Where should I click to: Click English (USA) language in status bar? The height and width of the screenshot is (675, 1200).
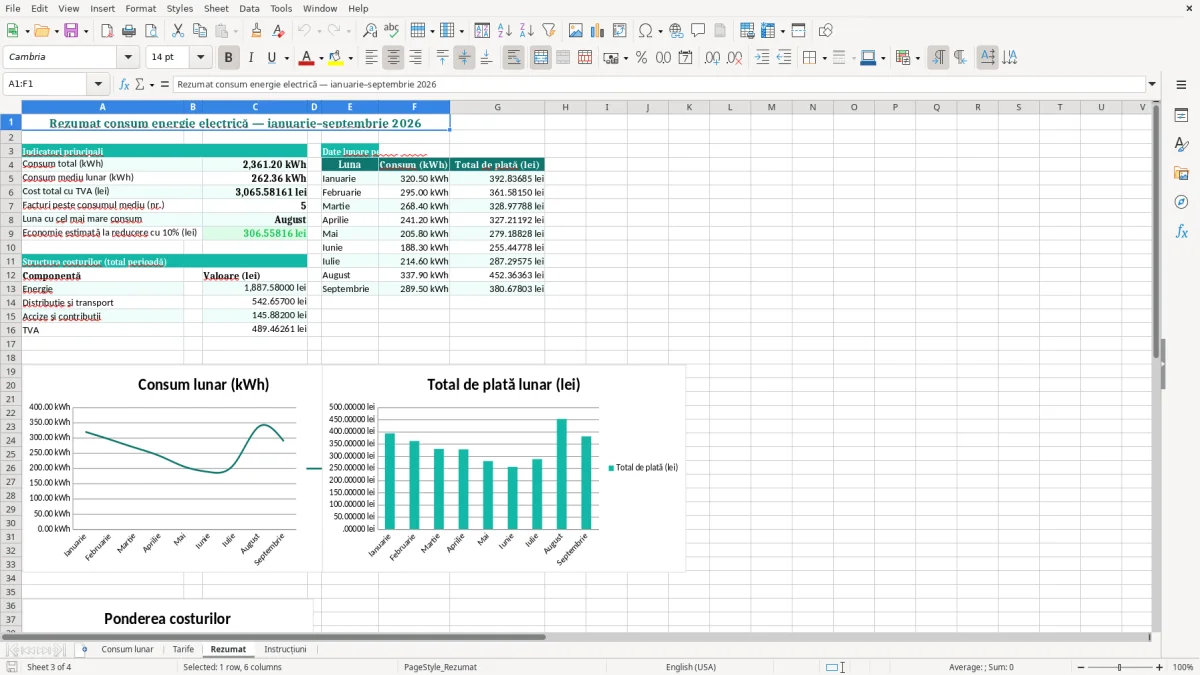pos(691,667)
